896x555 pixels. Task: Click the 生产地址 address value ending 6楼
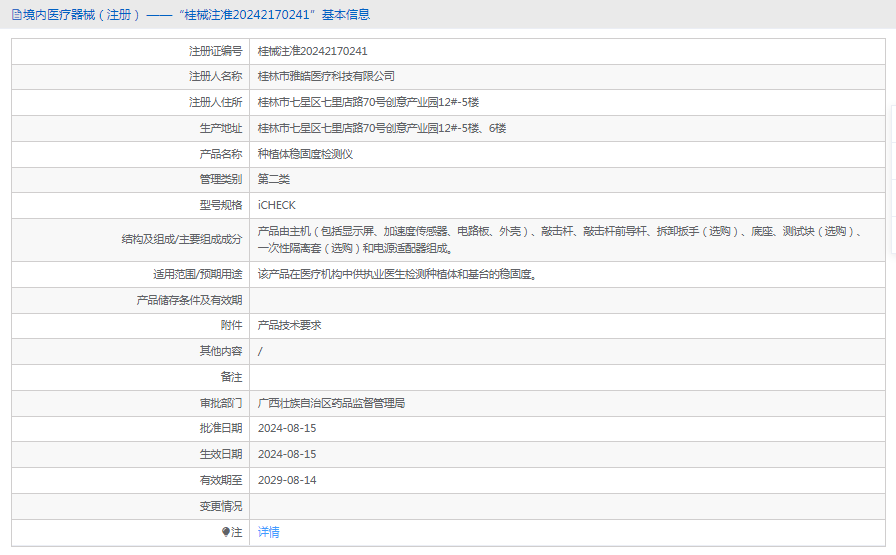(x=382, y=128)
